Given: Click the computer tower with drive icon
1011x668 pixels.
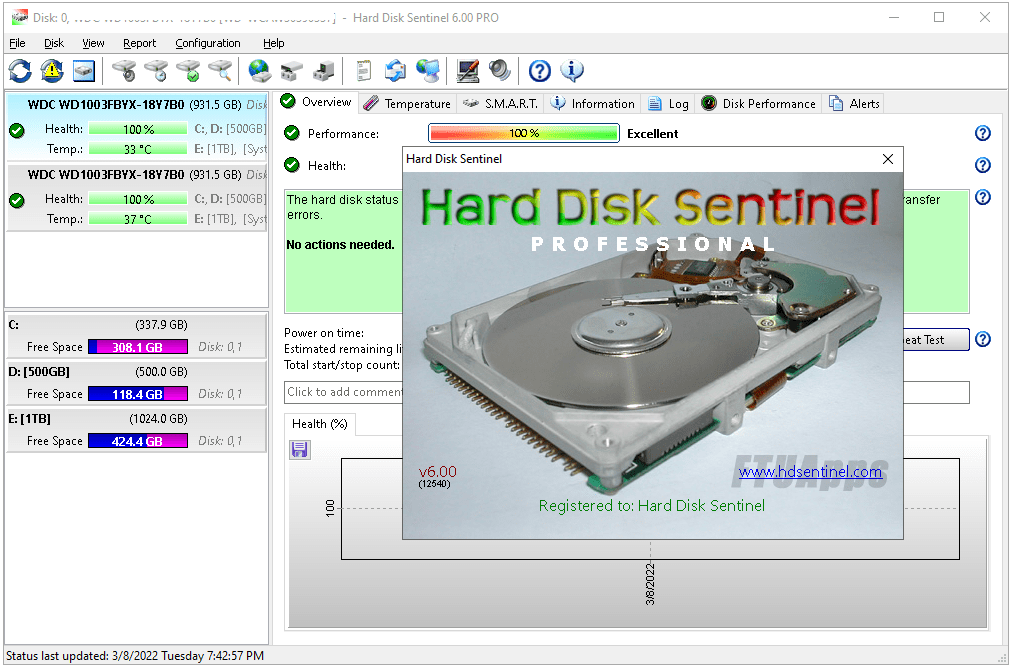Looking at the screenshot, I should [x=324, y=71].
